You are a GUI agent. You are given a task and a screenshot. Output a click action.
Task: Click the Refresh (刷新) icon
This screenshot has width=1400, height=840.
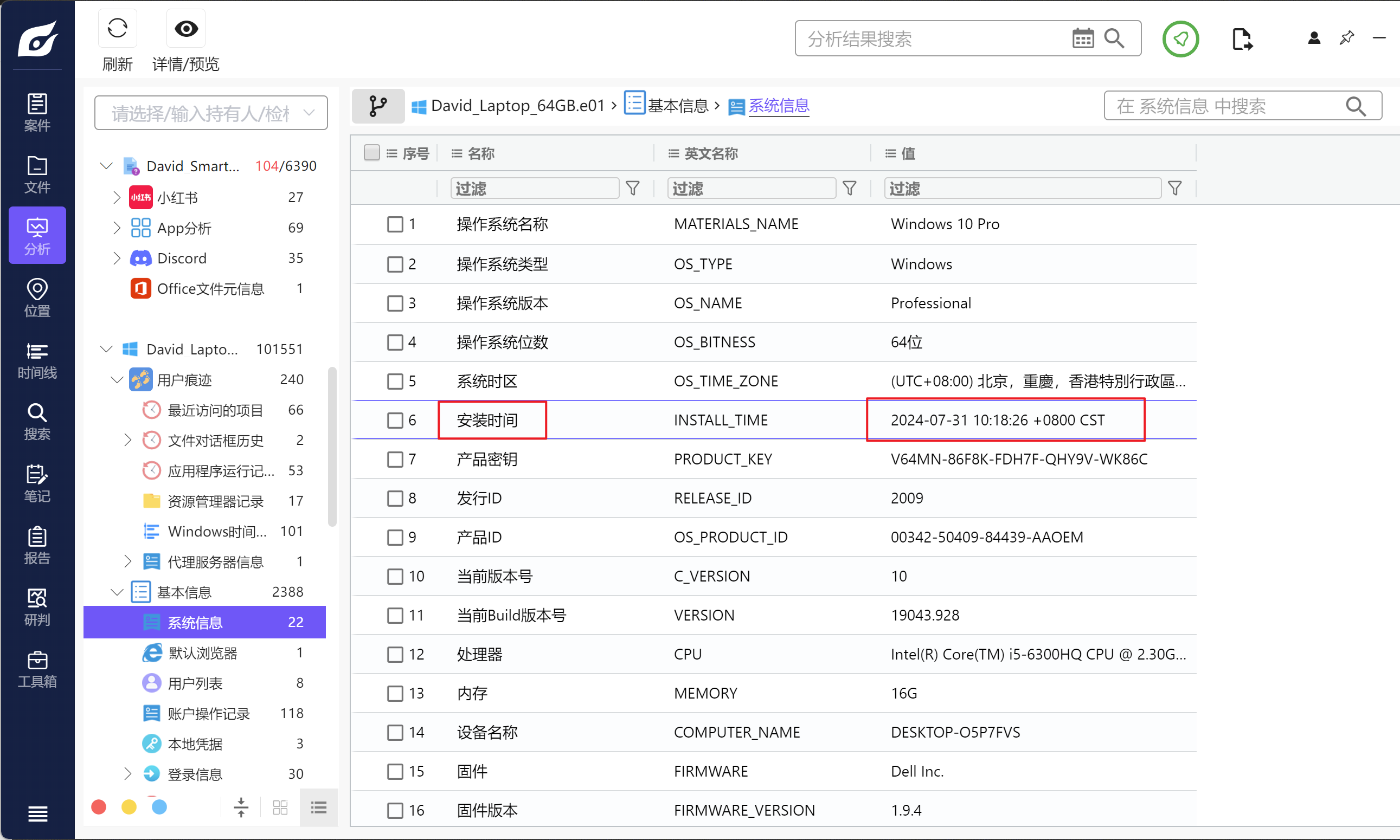(117, 28)
